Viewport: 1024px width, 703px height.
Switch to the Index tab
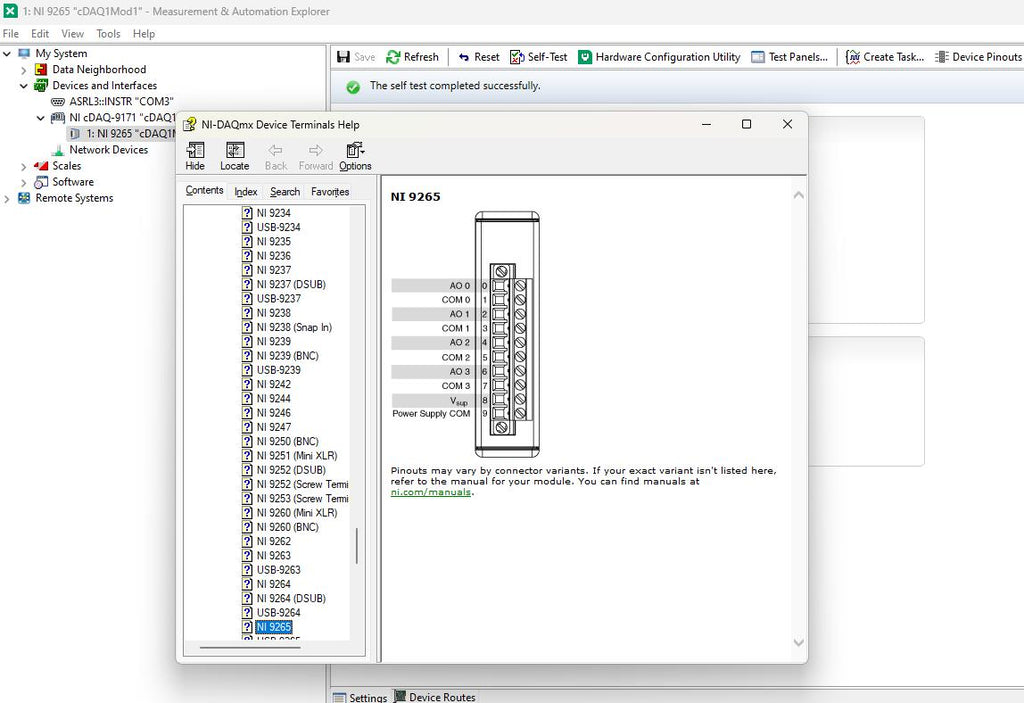[x=246, y=191]
